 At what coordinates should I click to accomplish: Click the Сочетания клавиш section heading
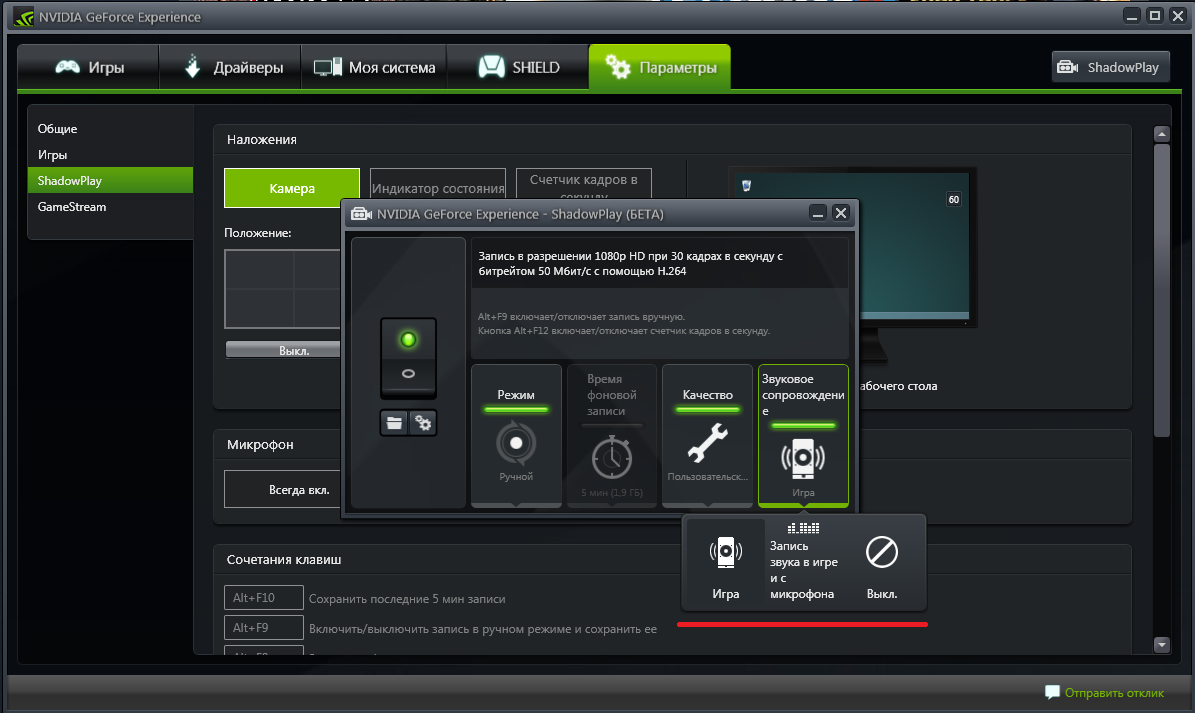284,559
